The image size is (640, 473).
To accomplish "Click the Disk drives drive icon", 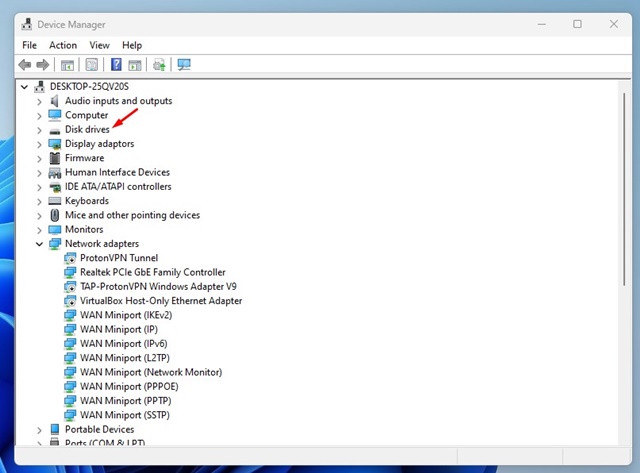I will click(x=55, y=131).
